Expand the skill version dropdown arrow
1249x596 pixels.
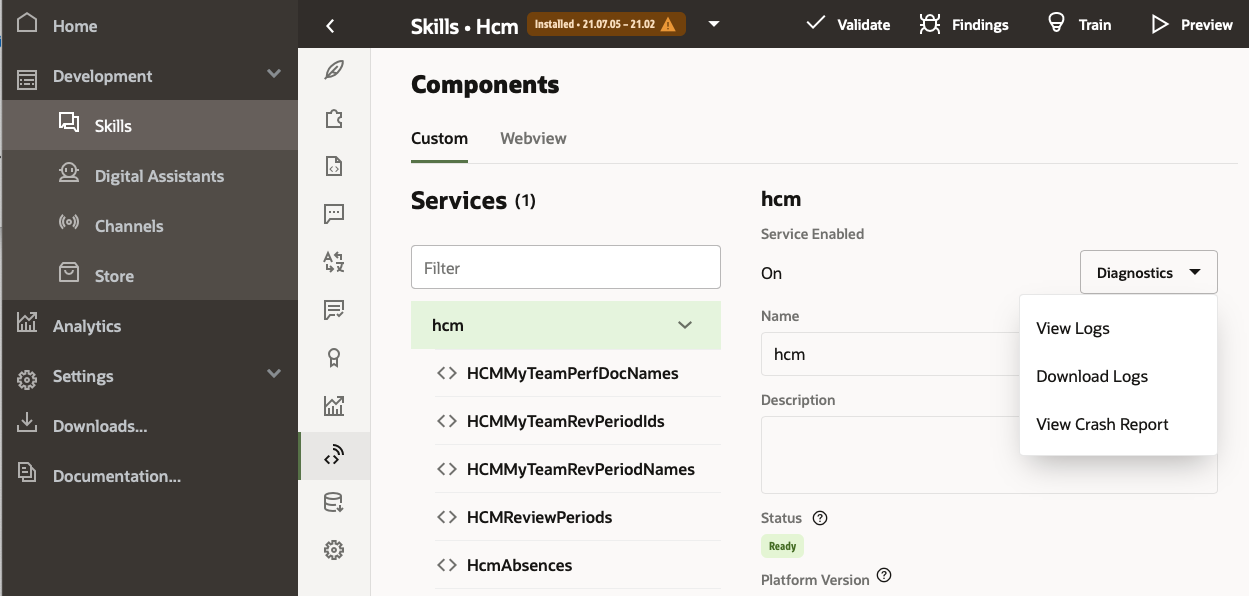[713, 24]
